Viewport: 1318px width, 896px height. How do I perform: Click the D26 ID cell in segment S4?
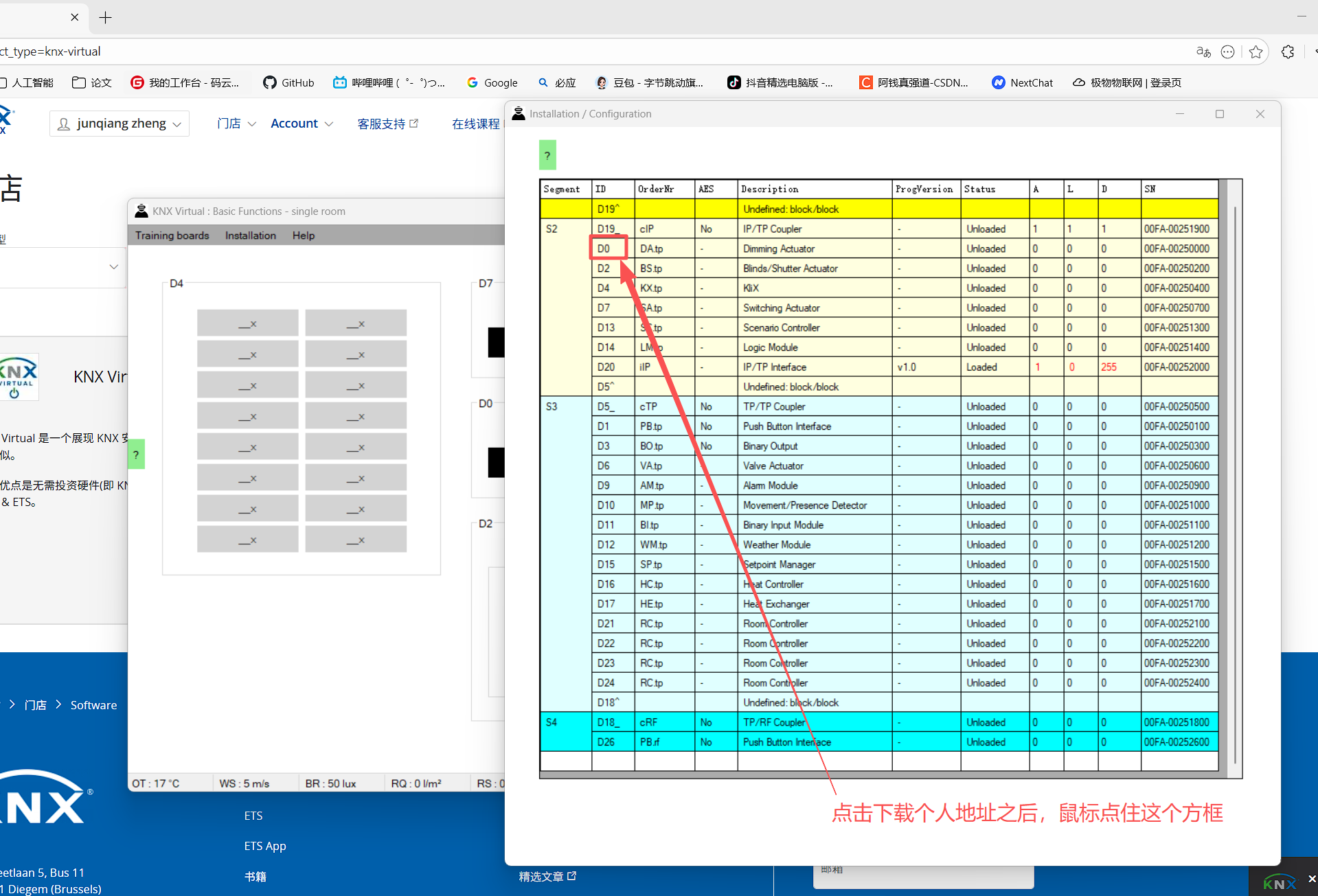(613, 742)
